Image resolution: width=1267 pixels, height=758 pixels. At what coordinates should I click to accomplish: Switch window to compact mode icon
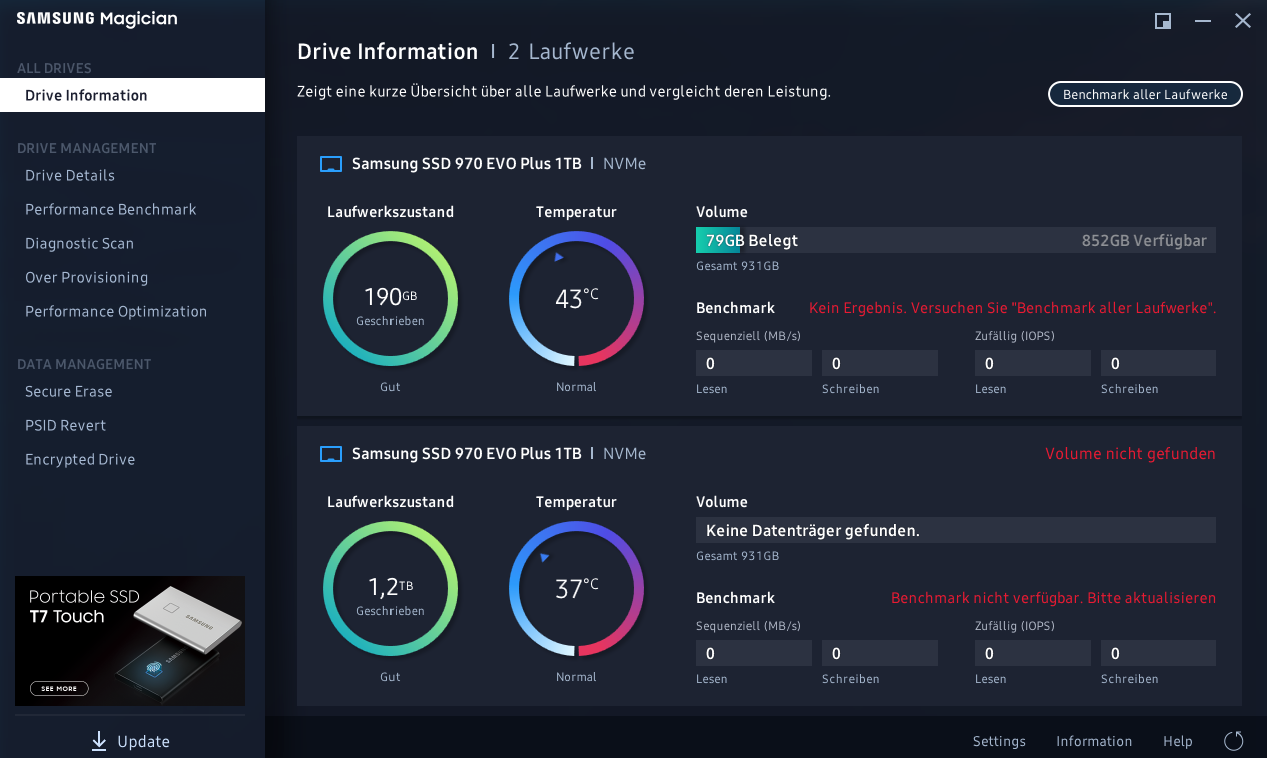click(1163, 21)
